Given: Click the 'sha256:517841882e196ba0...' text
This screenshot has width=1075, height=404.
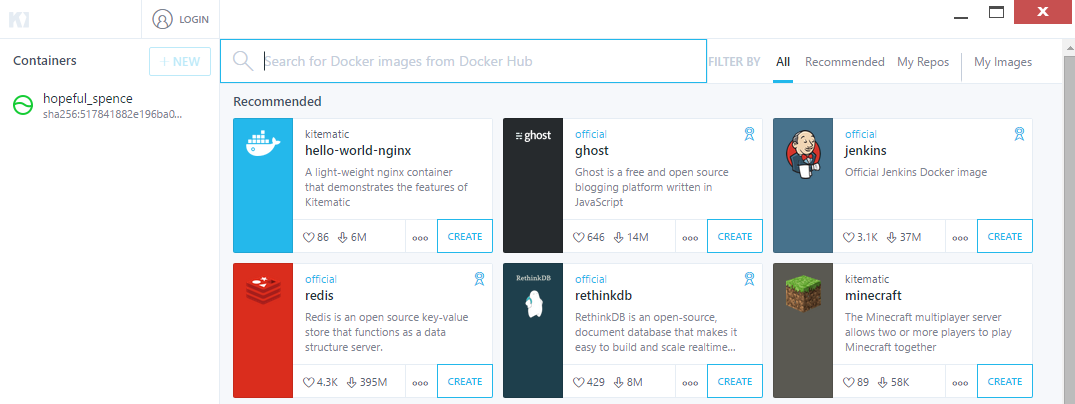Looking at the screenshot, I should 112,114.
